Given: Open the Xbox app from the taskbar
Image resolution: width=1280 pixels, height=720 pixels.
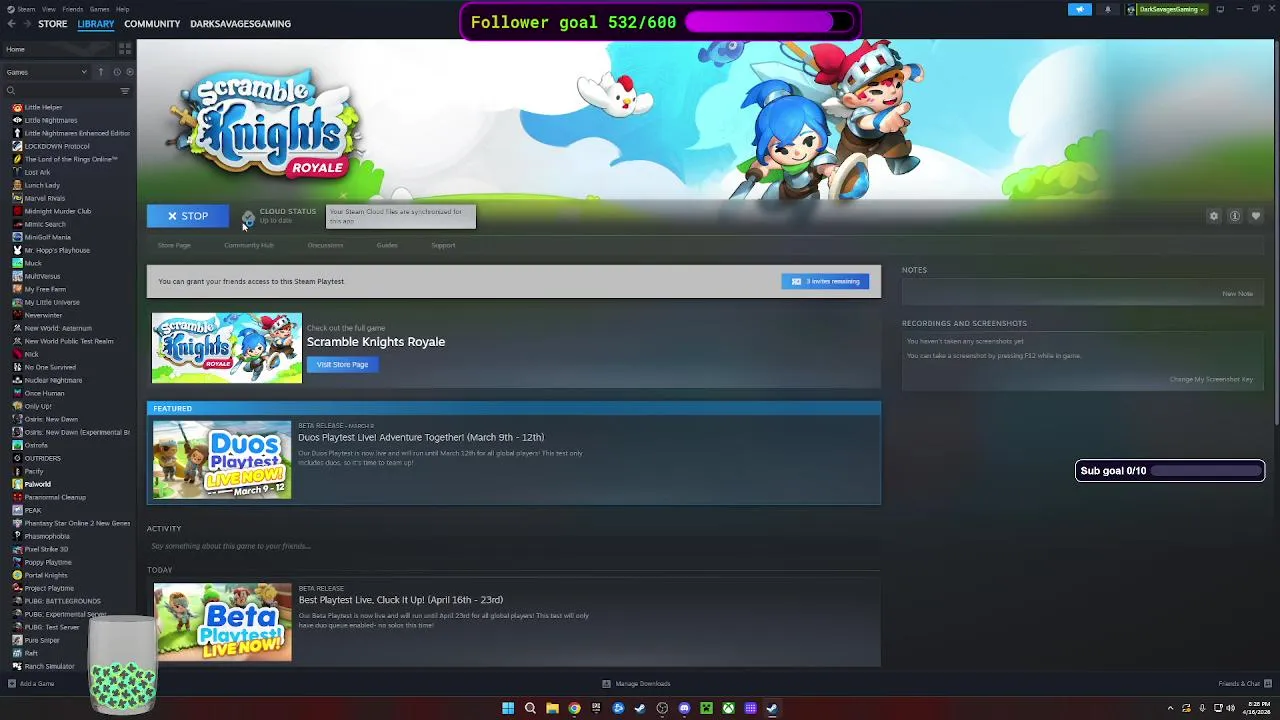Looking at the screenshot, I should [728, 708].
